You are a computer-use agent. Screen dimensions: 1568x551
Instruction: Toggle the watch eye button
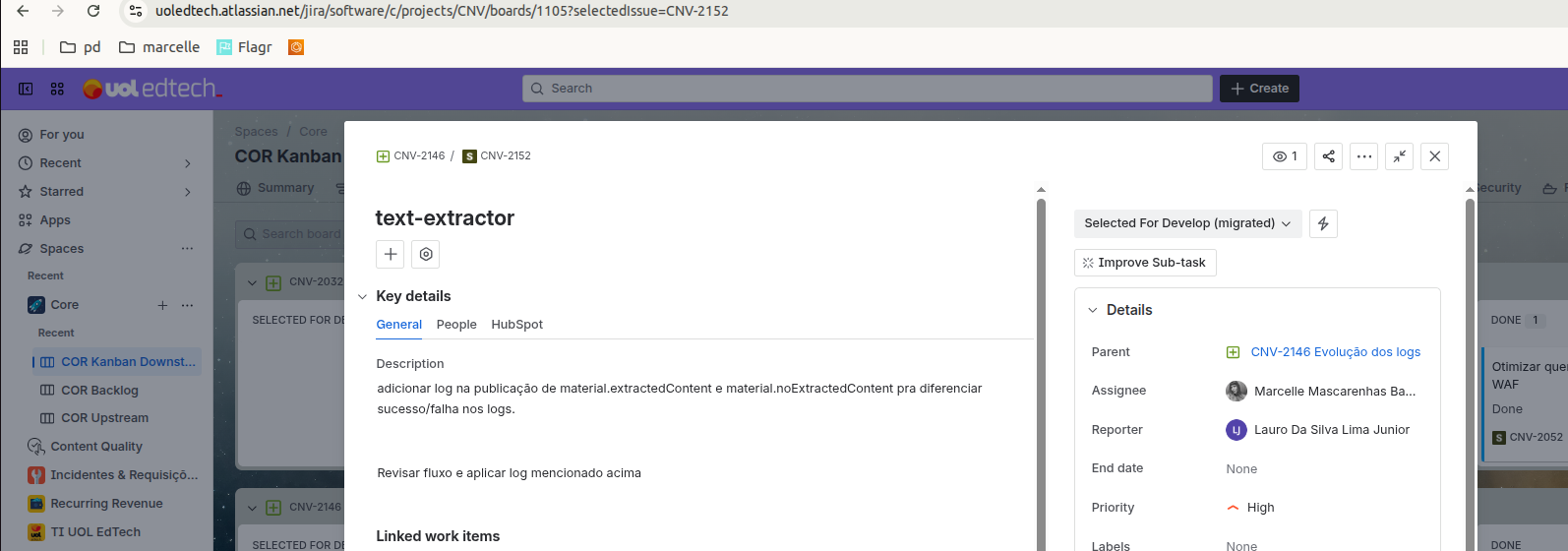[x=1285, y=156]
